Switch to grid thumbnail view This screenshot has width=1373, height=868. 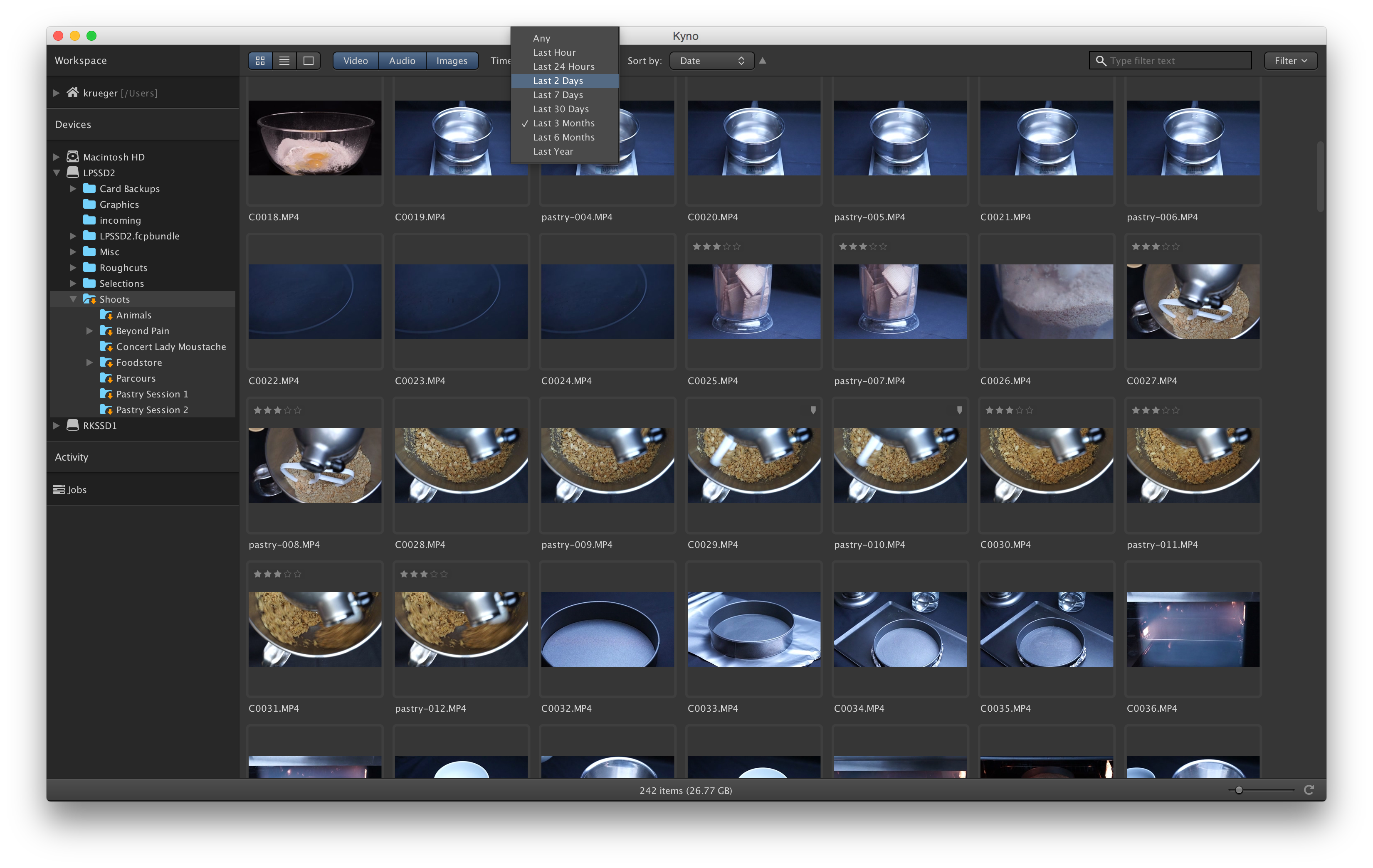click(260, 61)
